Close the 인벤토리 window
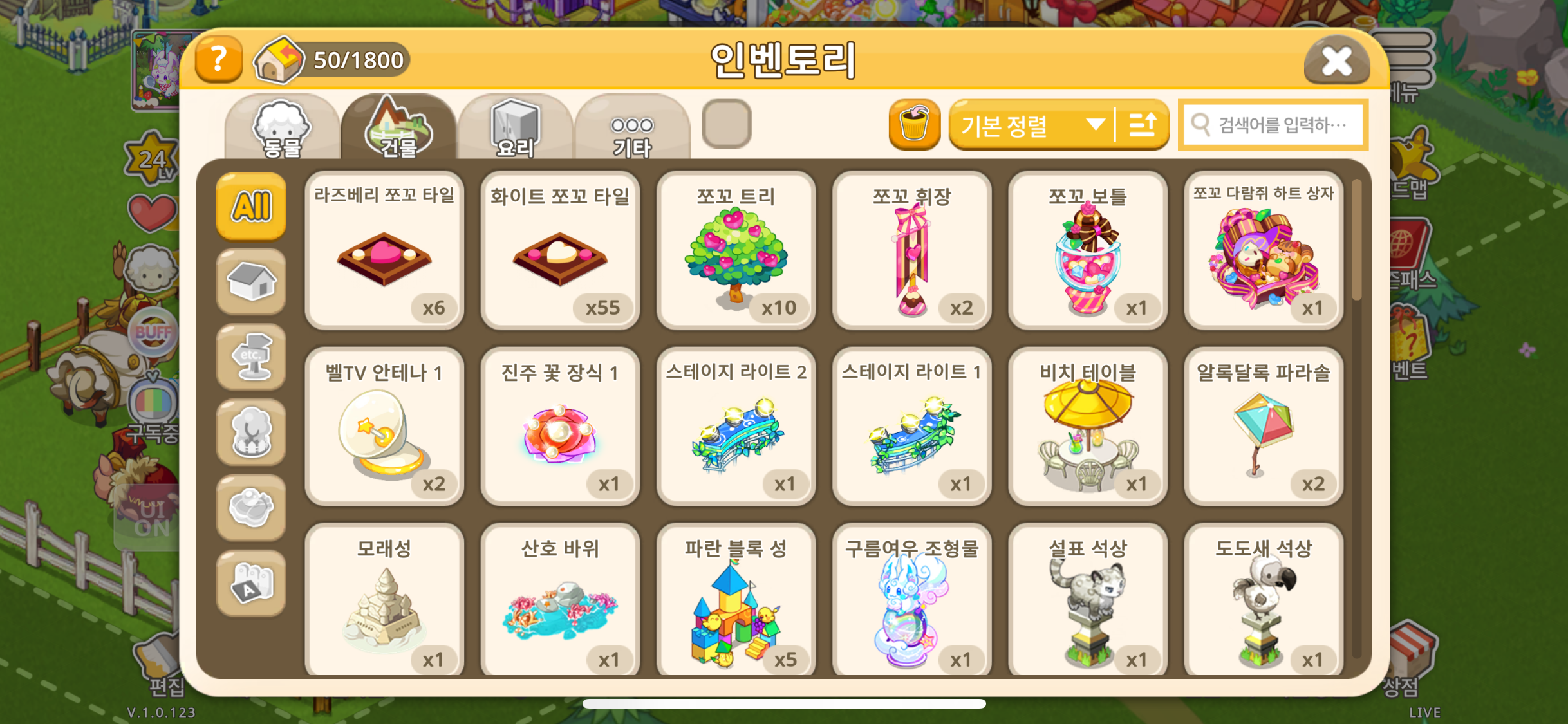1568x724 pixels. tap(1337, 61)
